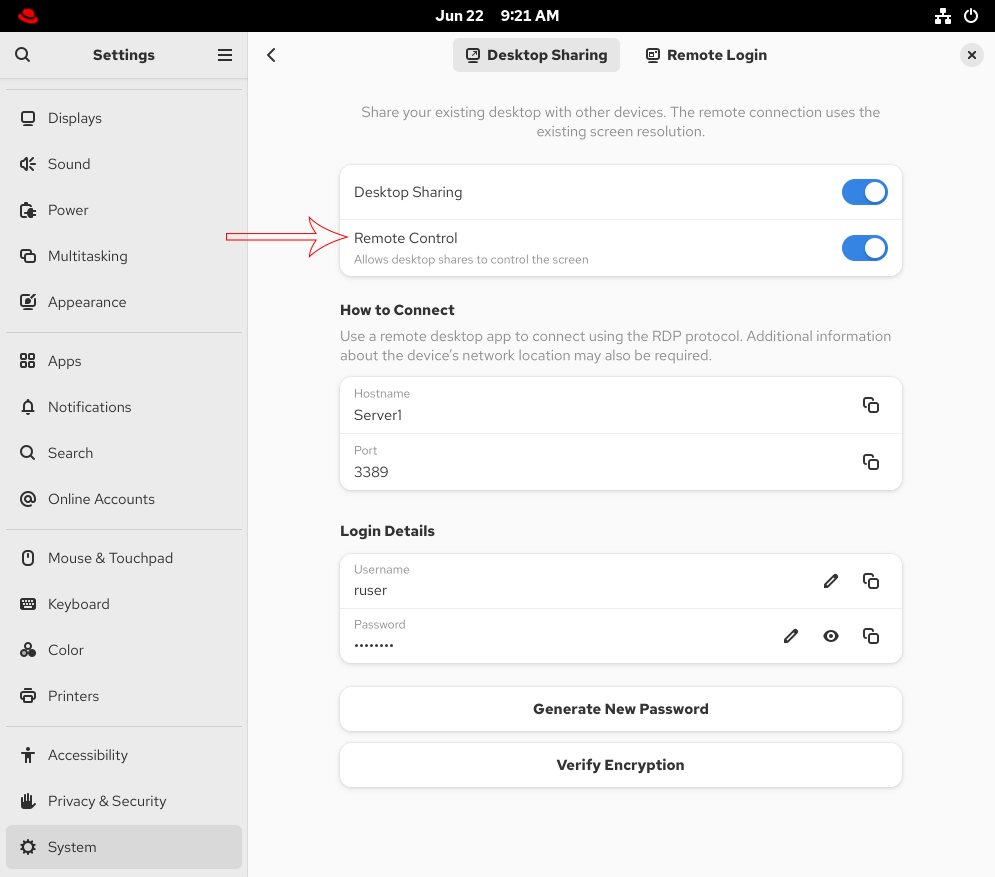This screenshot has width=995, height=877.
Task: Open the clock and calendar menu
Action: tap(497, 16)
